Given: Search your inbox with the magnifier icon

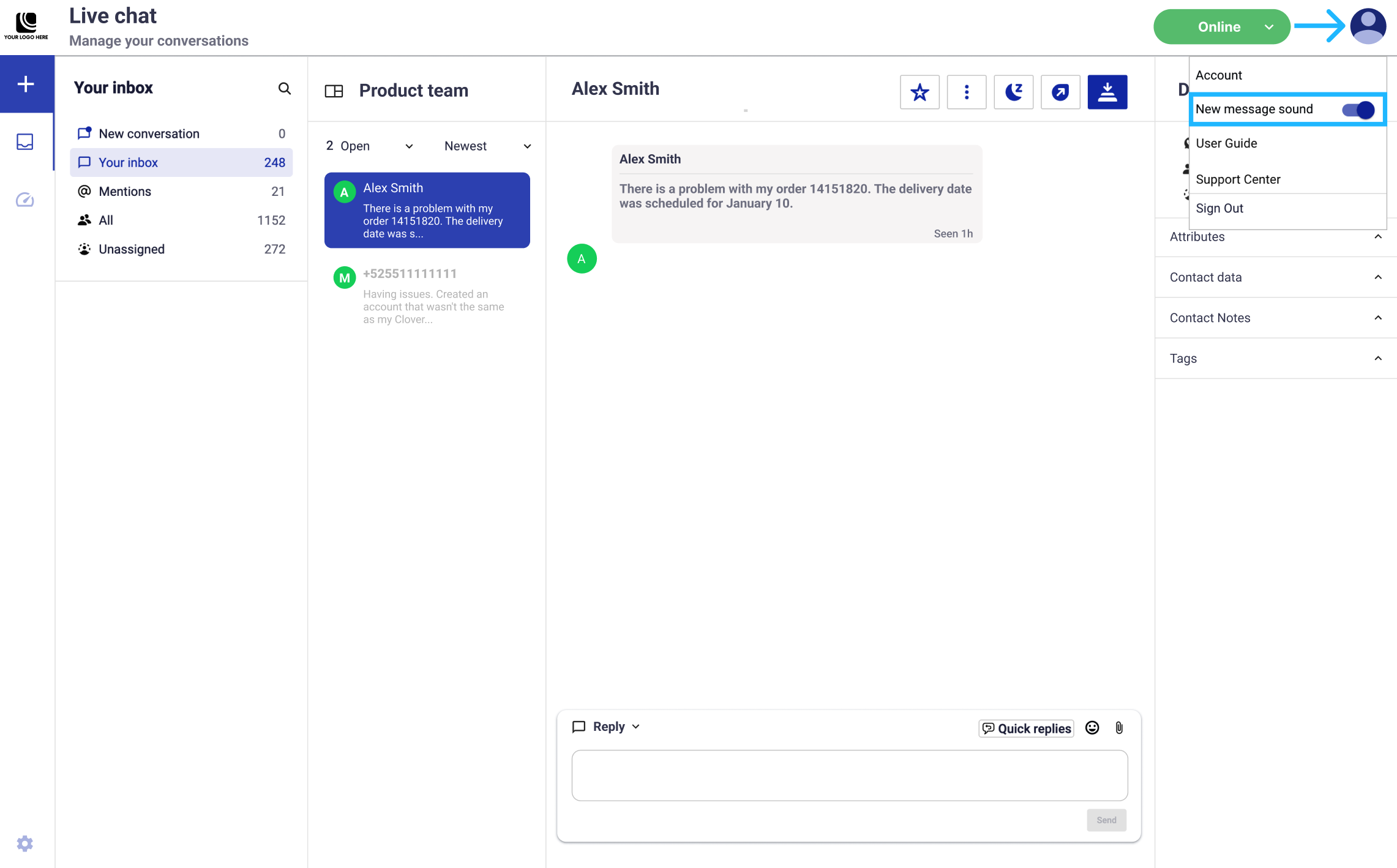Looking at the screenshot, I should tap(284, 88).
